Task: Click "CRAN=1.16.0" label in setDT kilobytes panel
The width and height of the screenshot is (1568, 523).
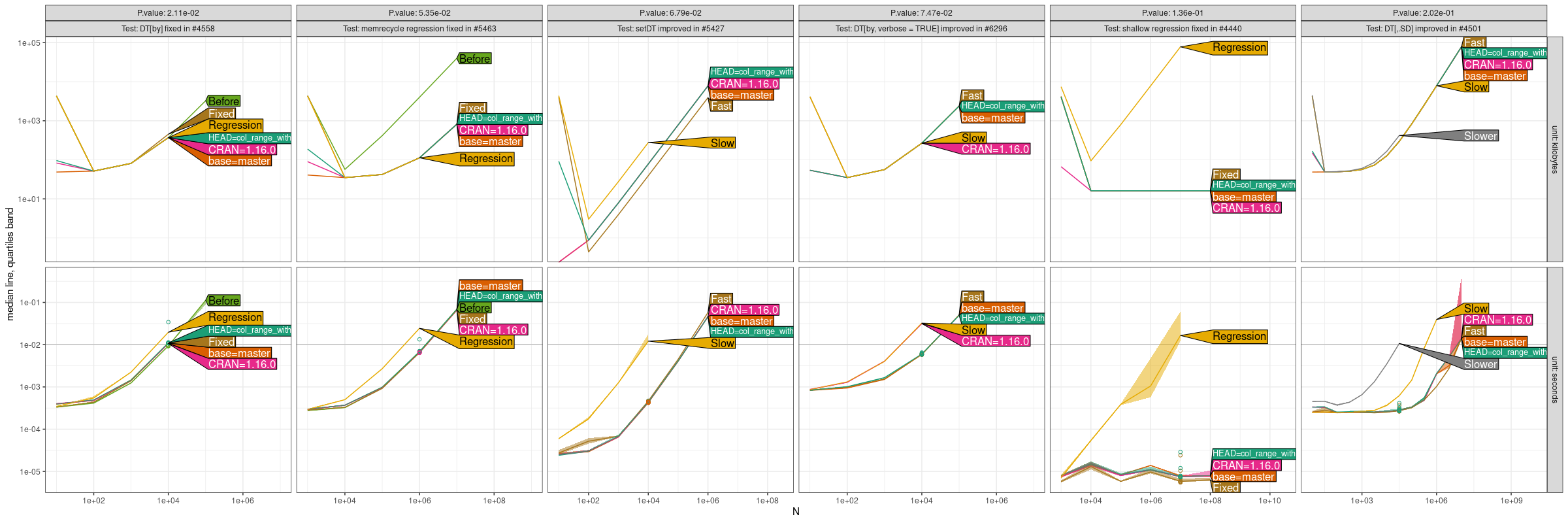Action: pyautogui.click(x=744, y=84)
